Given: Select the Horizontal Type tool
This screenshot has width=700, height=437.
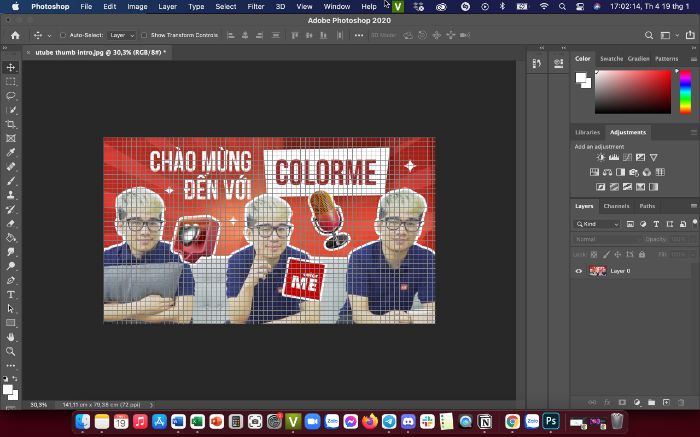Looking at the screenshot, I should coord(11,295).
